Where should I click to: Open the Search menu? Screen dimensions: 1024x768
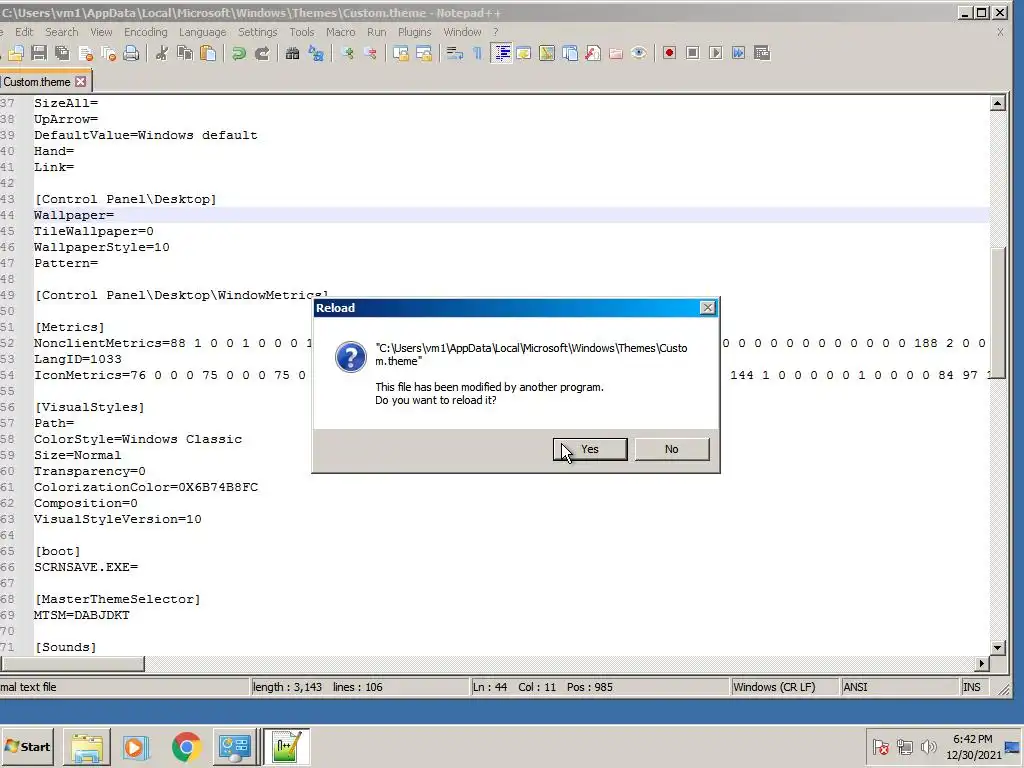61,32
